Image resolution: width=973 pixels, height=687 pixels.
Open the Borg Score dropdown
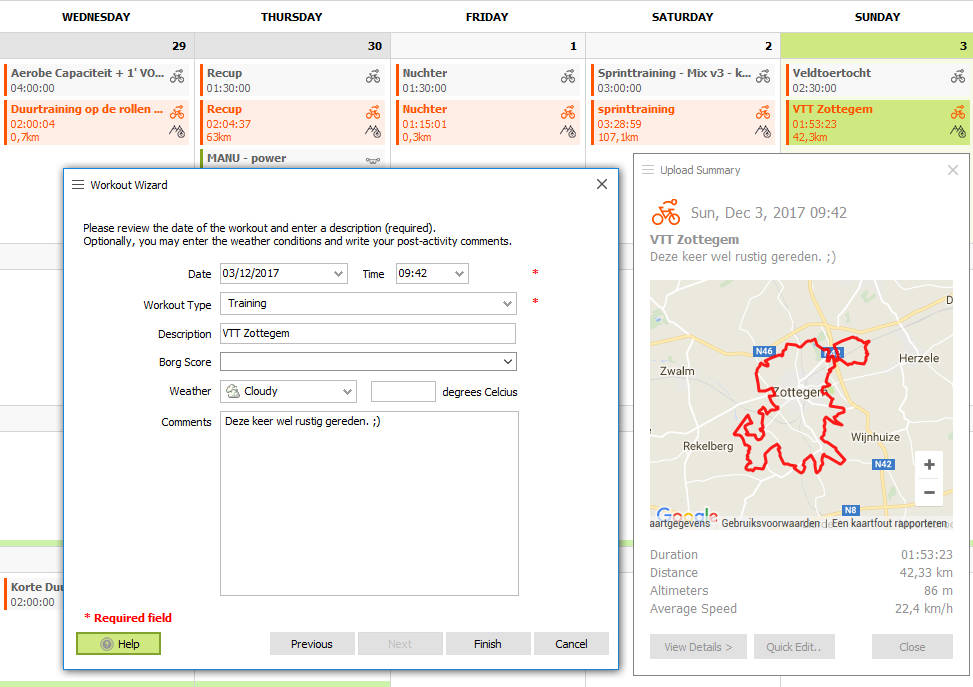(507, 362)
